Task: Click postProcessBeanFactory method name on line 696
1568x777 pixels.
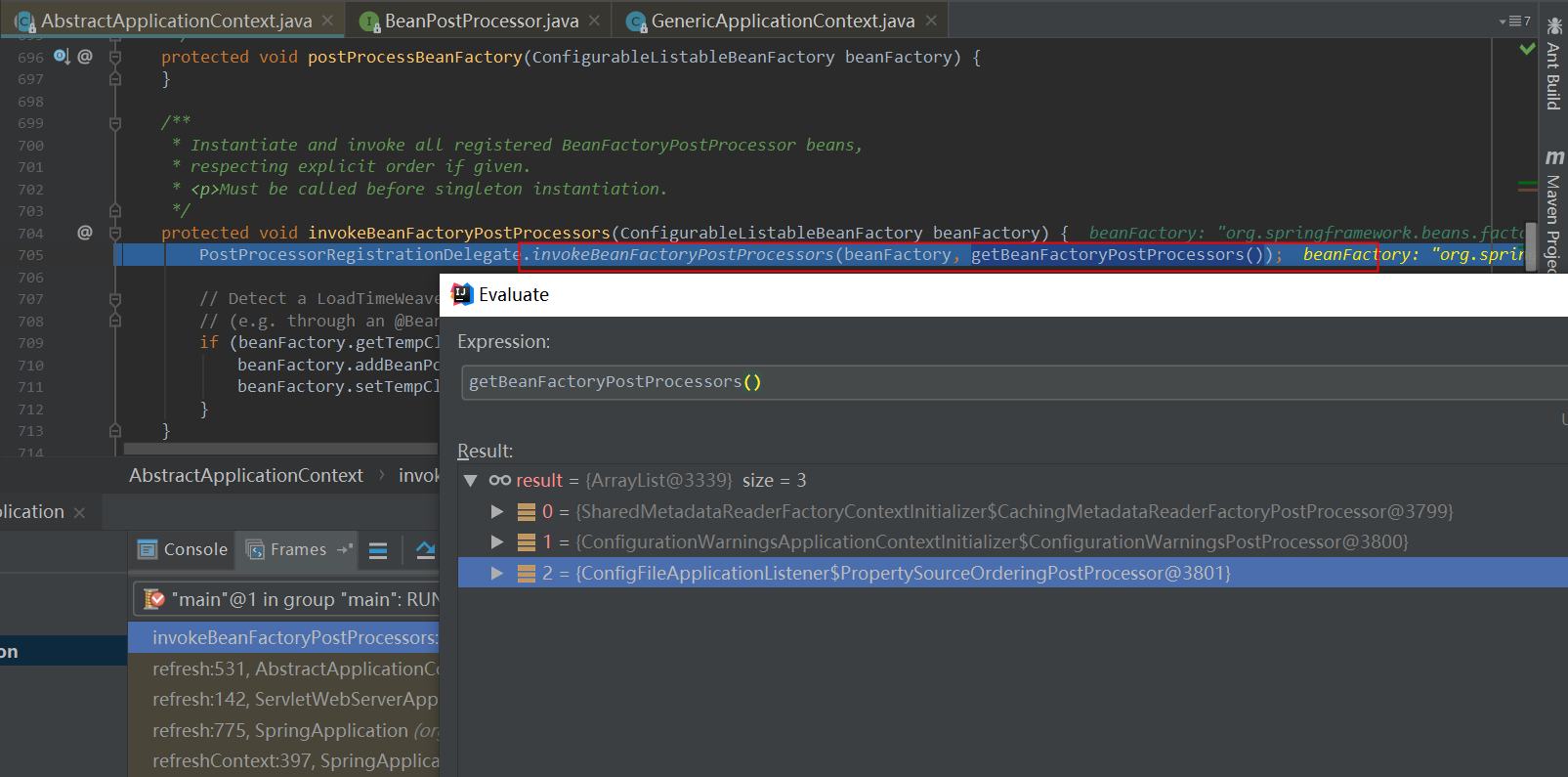Action: 415,57
